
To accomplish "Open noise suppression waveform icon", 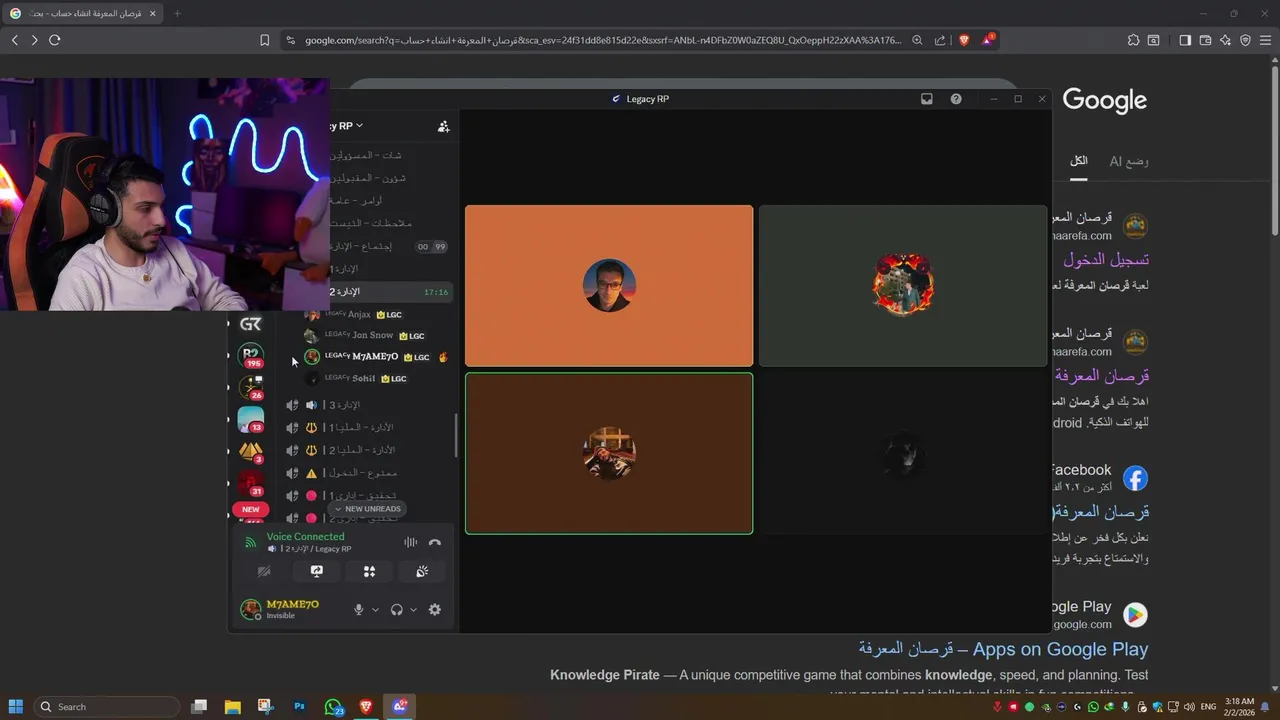I will tap(411, 542).
